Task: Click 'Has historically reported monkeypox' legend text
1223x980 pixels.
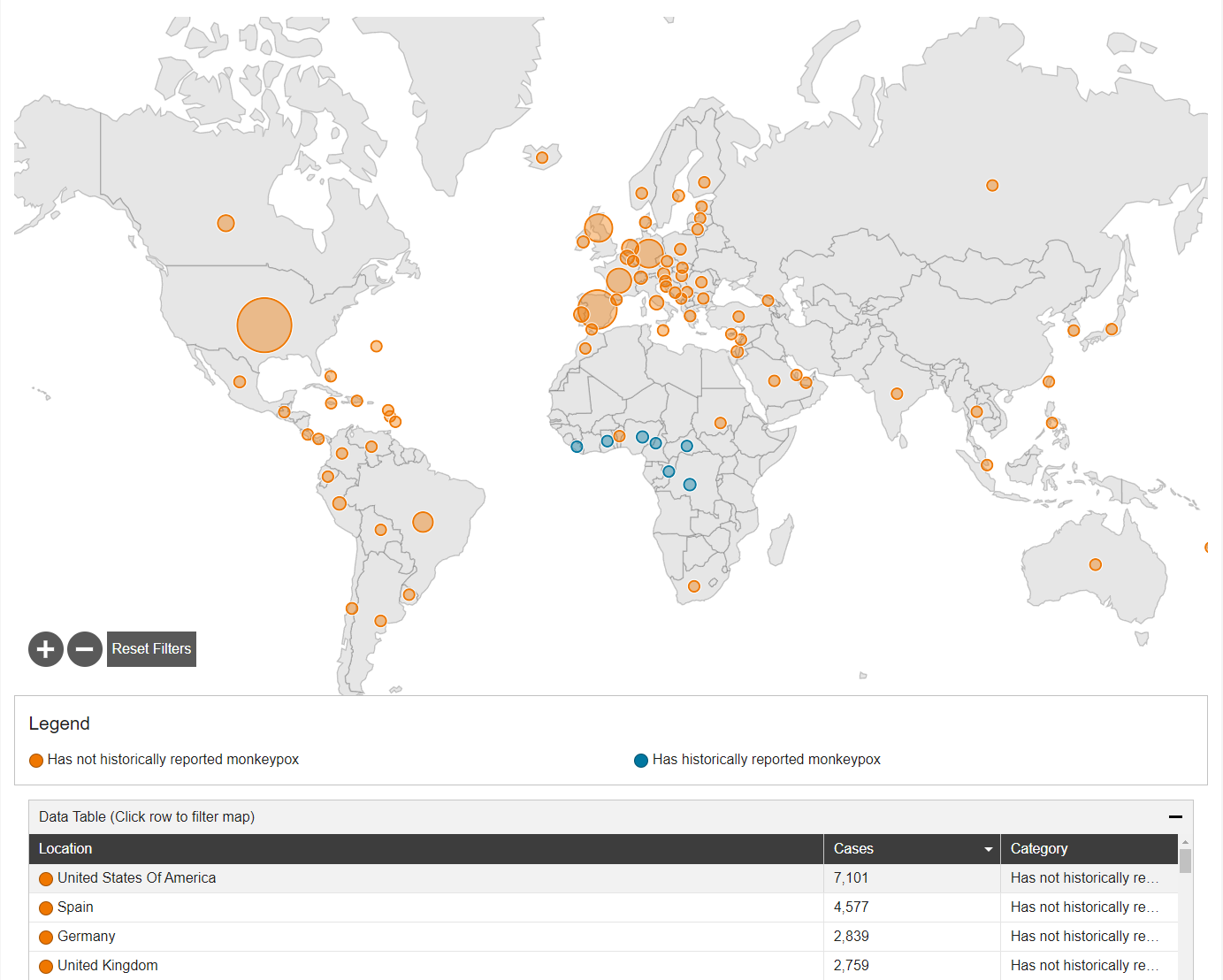Action: click(767, 760)
